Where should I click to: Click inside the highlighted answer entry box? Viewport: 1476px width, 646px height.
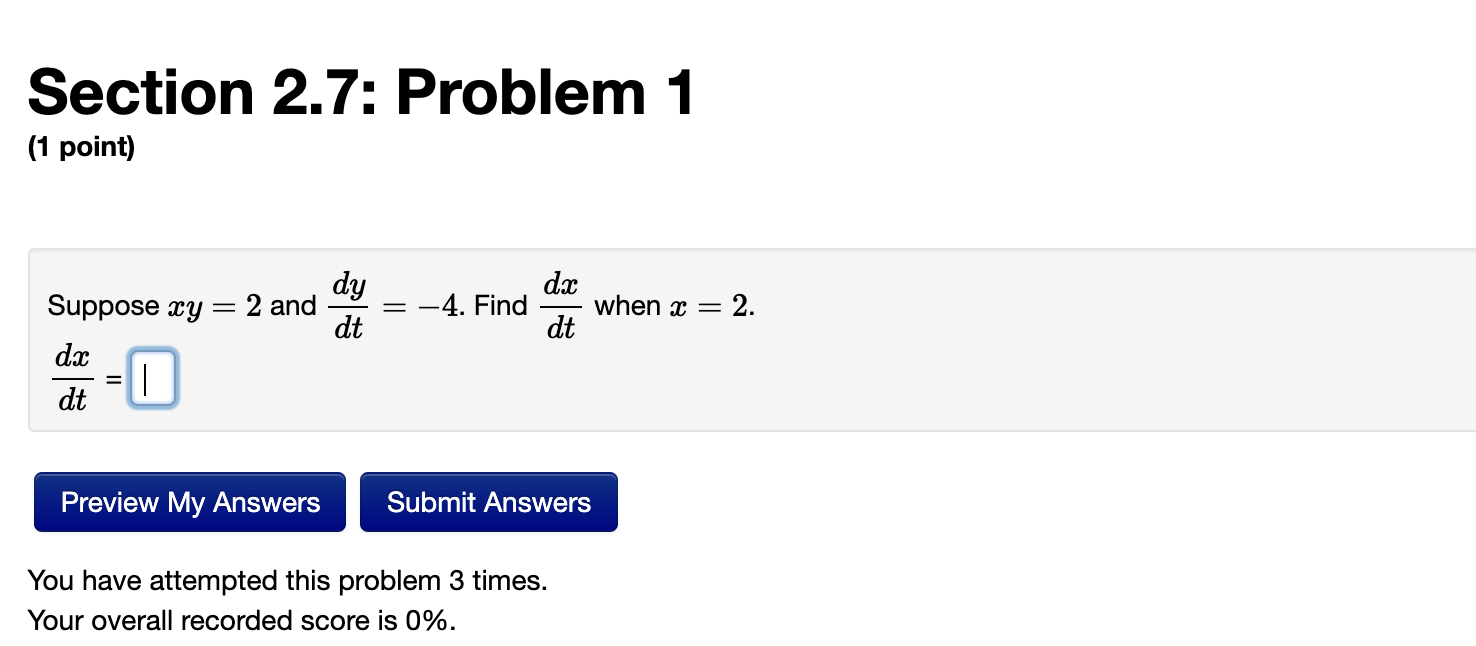click(x=152, y=378)
